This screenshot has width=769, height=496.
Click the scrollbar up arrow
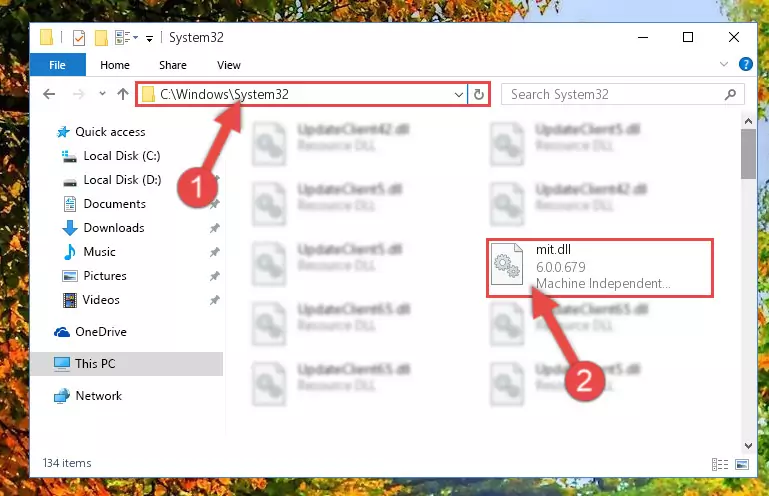pyautogui.click(x=748, y=121)
